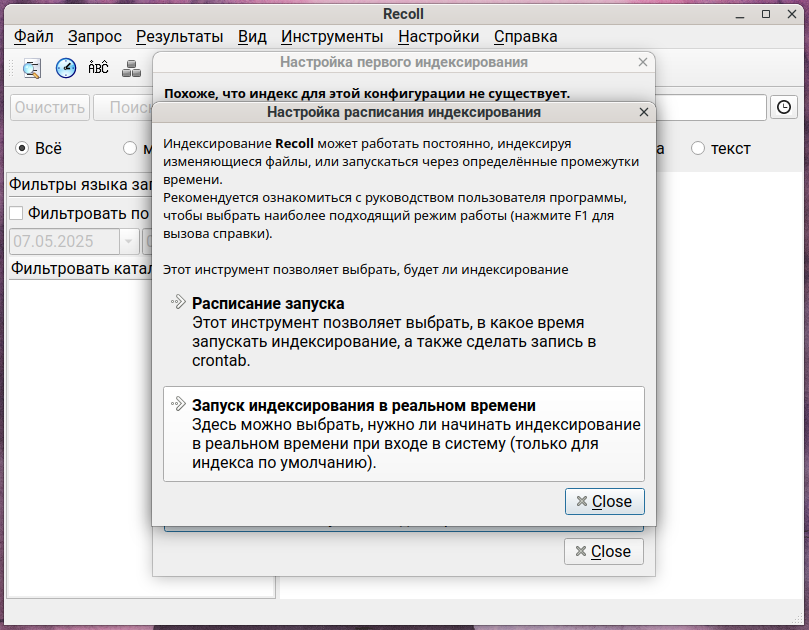Viewport: 809px width, 630px height.
Task: Click the directory filter list area
Action: click(80, 439)
